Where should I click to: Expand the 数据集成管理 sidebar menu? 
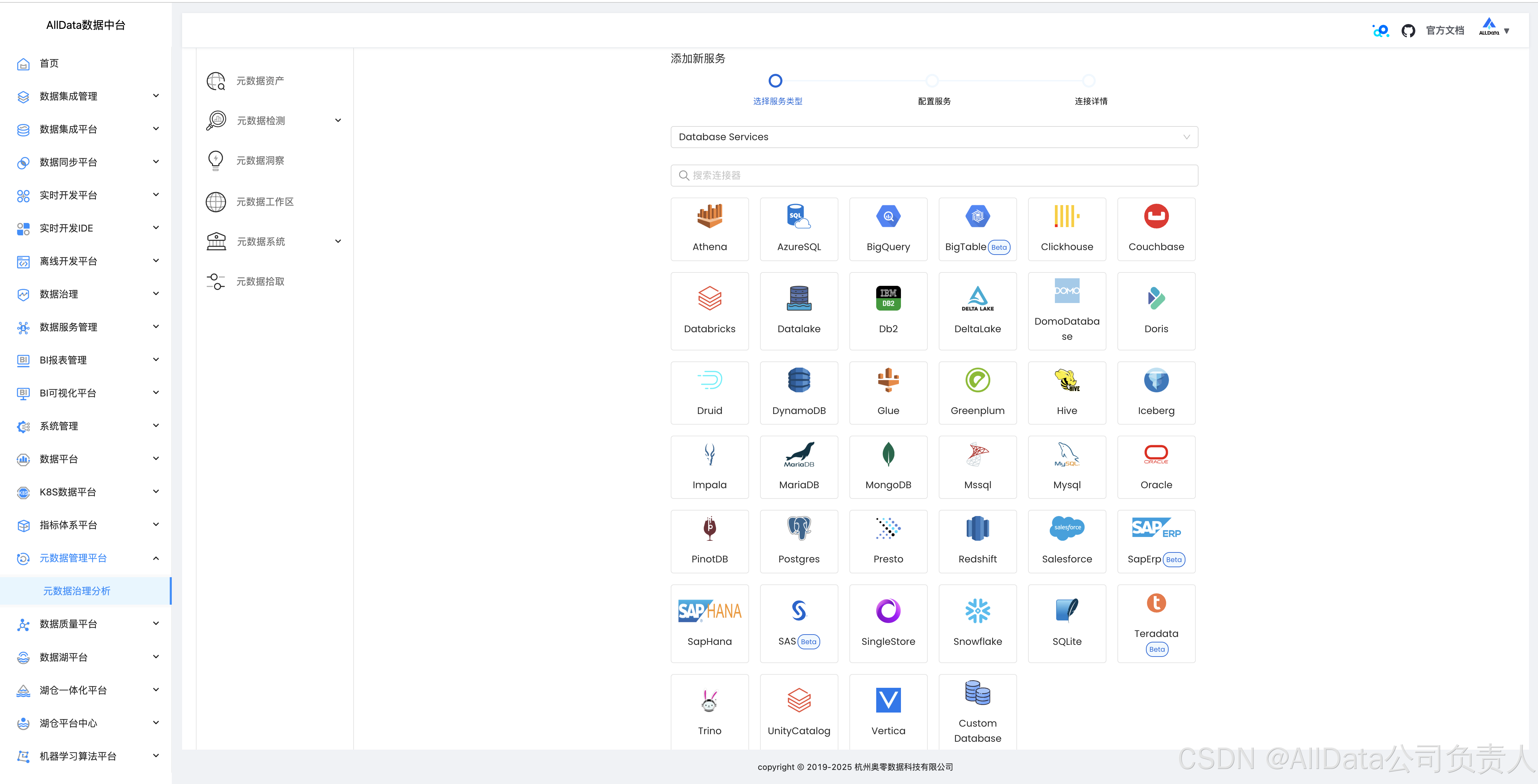click(x=86, y=96)
